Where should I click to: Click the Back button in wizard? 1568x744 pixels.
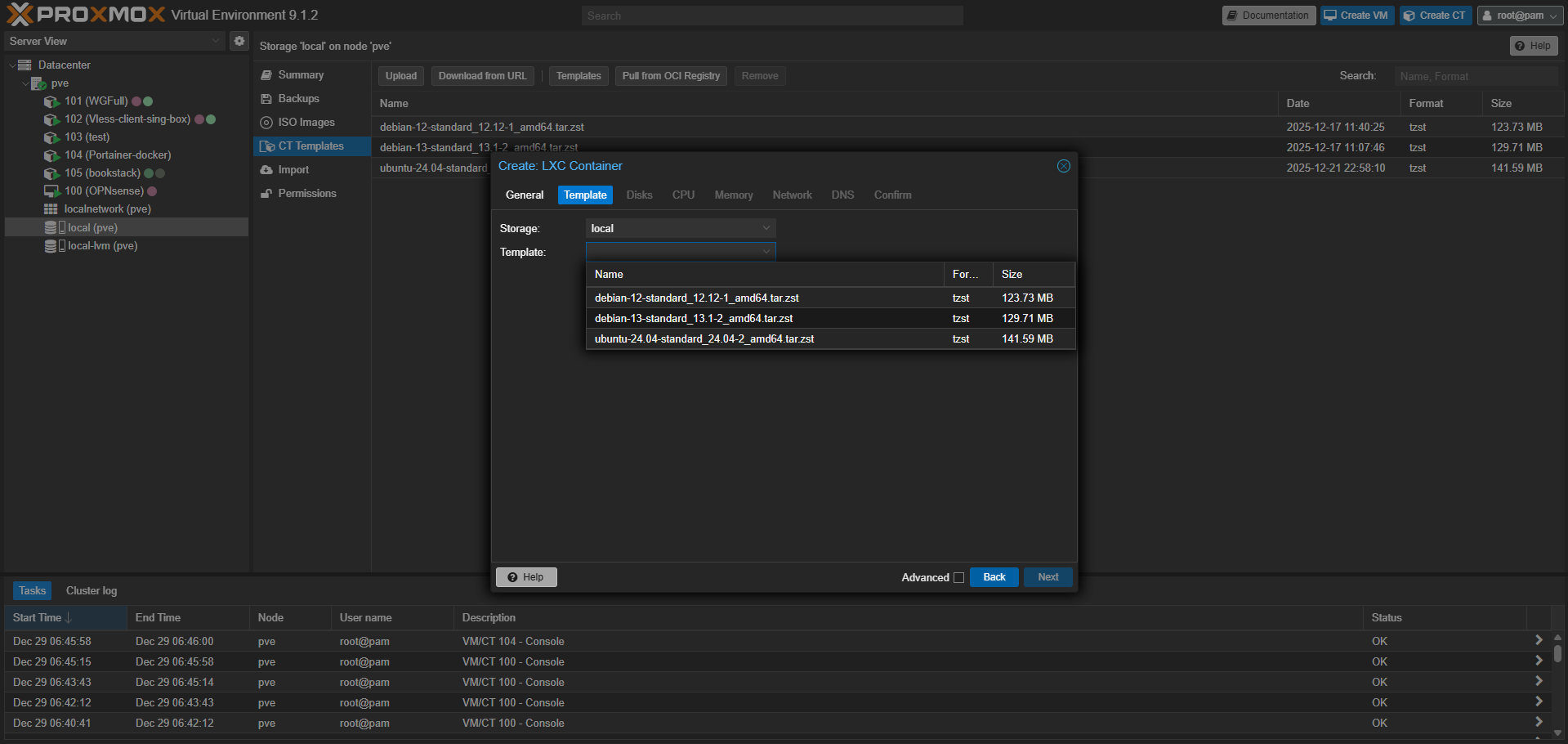coord(994,577)
